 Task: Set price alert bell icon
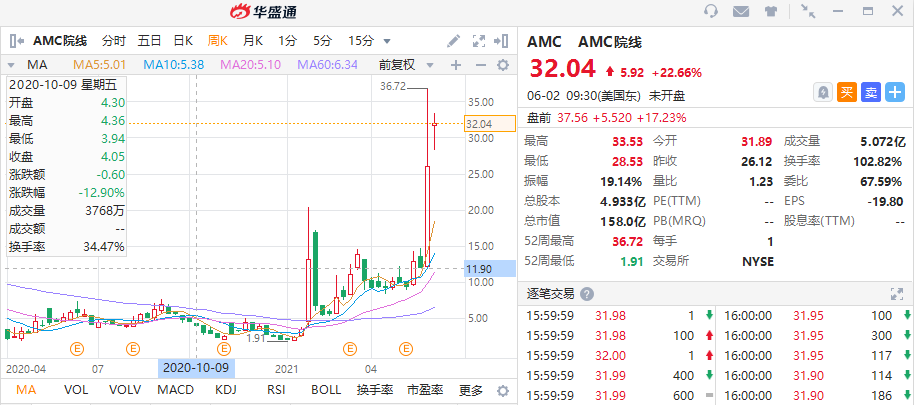(822, 92)
